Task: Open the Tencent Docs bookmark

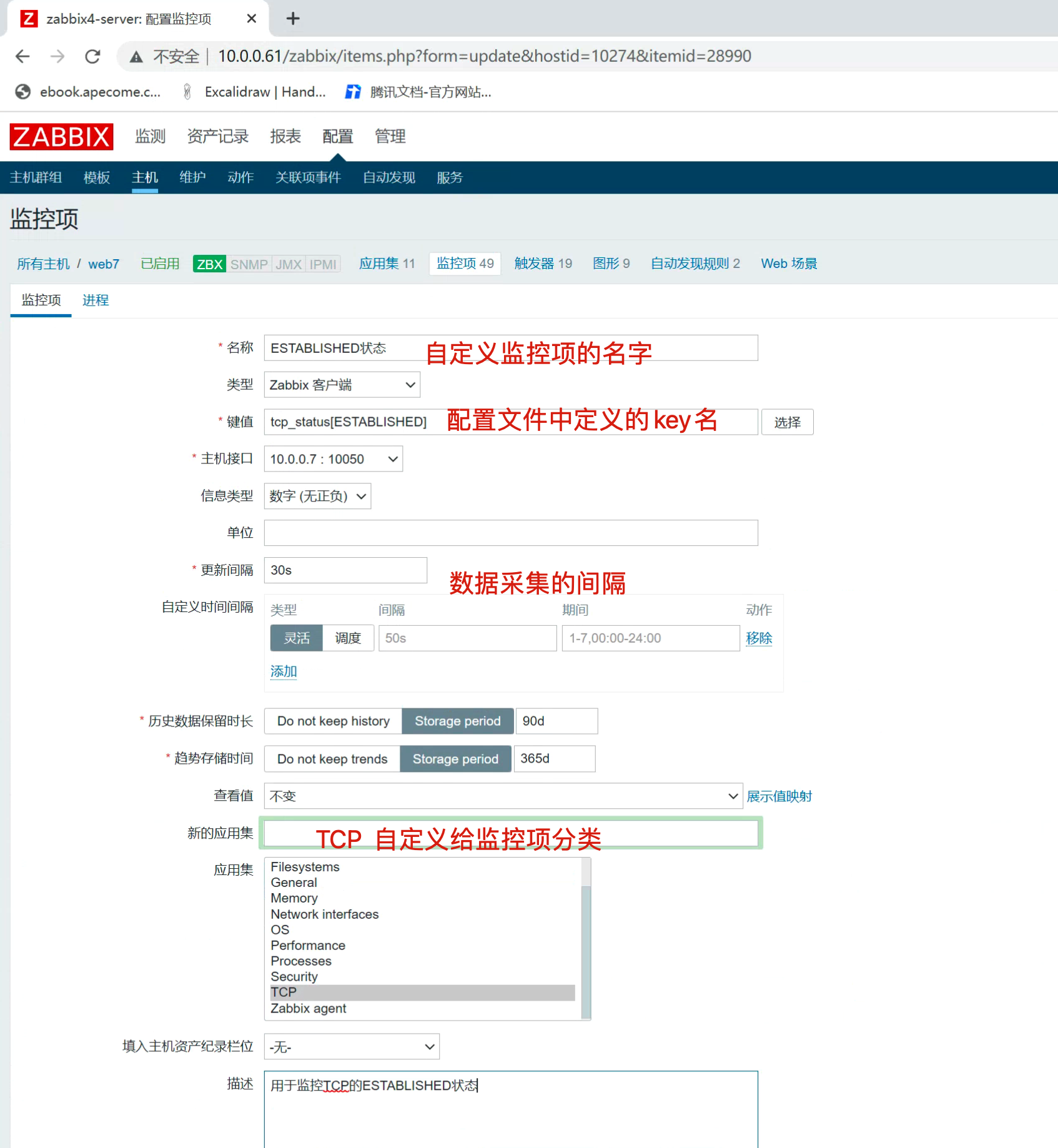Action: 418,92
